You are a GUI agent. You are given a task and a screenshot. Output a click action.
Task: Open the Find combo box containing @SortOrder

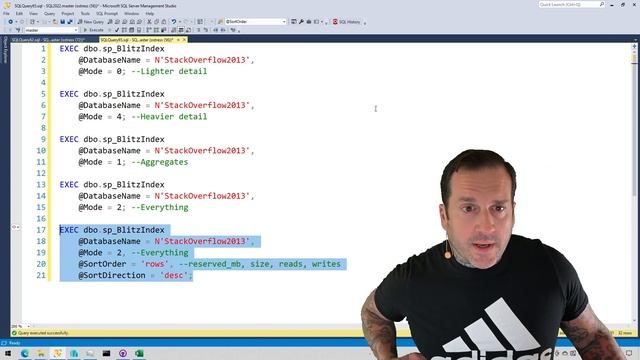tap(256, 22)
